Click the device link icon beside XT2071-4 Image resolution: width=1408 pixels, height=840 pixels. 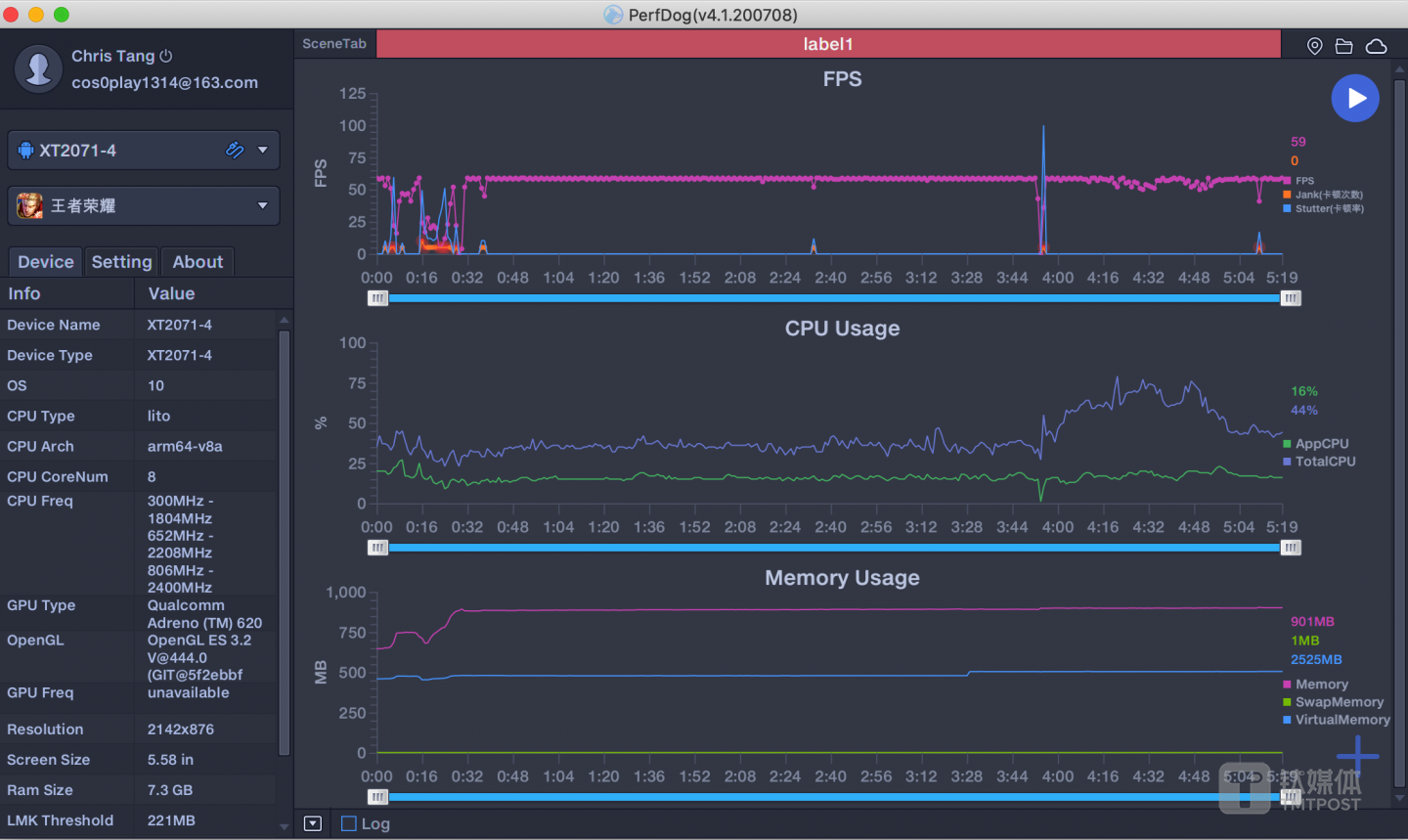pos(235,150)
